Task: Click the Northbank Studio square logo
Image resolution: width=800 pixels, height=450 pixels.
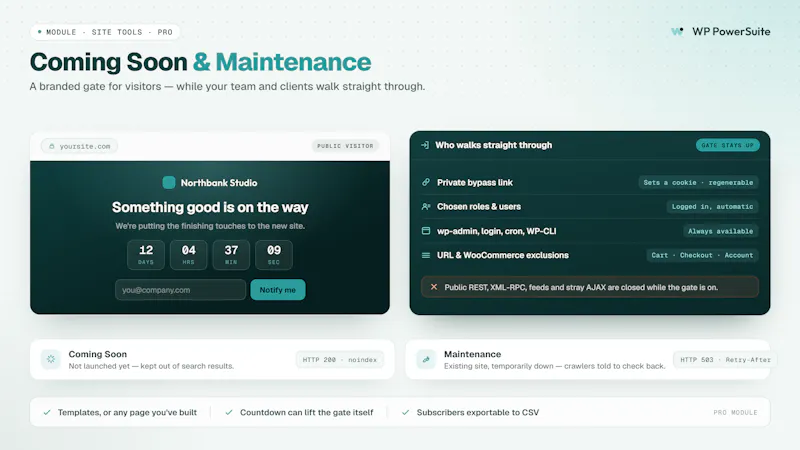Action: (169, 183)
